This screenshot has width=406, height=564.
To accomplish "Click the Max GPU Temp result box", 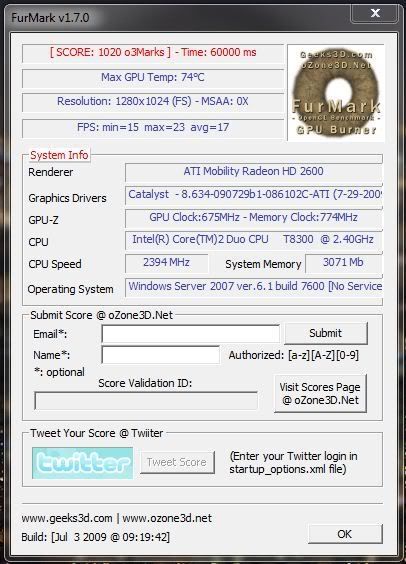I will pos(153,78).
